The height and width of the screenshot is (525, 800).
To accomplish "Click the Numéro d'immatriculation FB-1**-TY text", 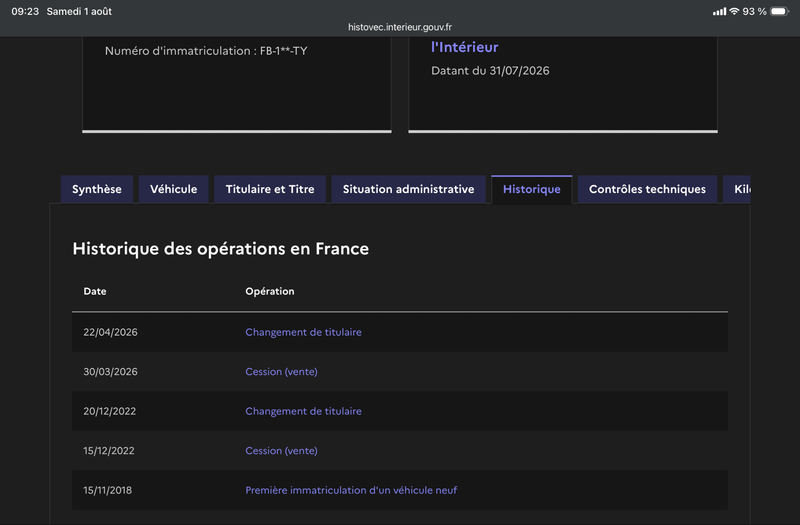I will (x=206, y=51).
